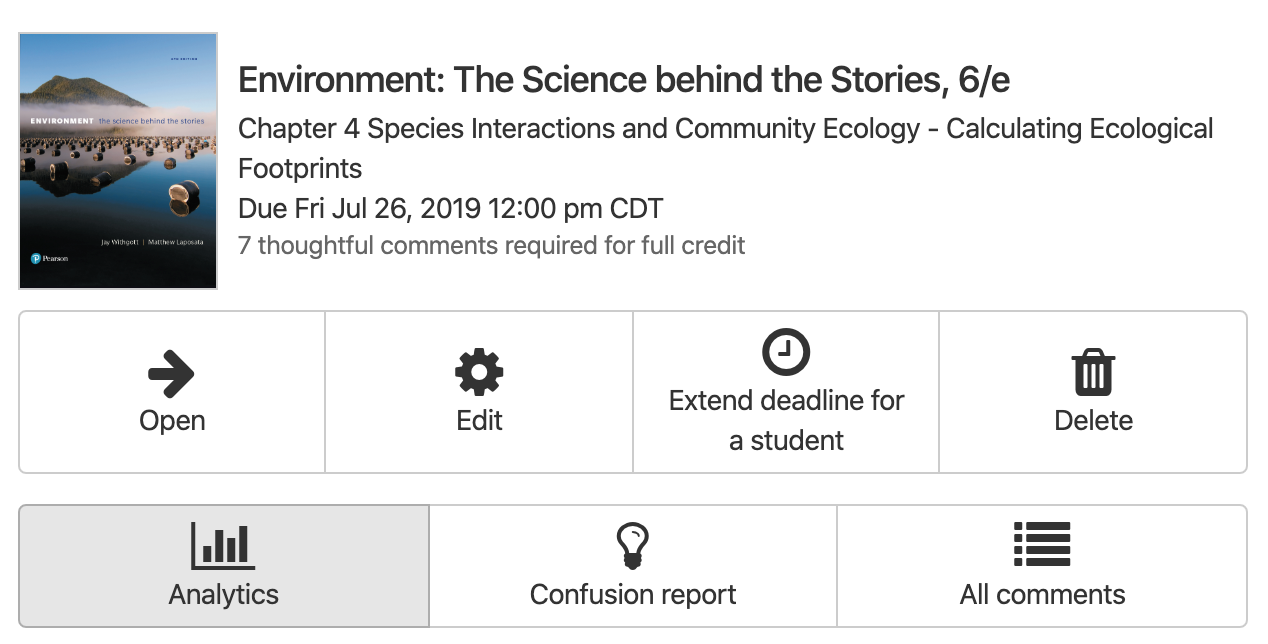Open the Confusion report tab
The image size is (1268, 644).
(633, 567)
